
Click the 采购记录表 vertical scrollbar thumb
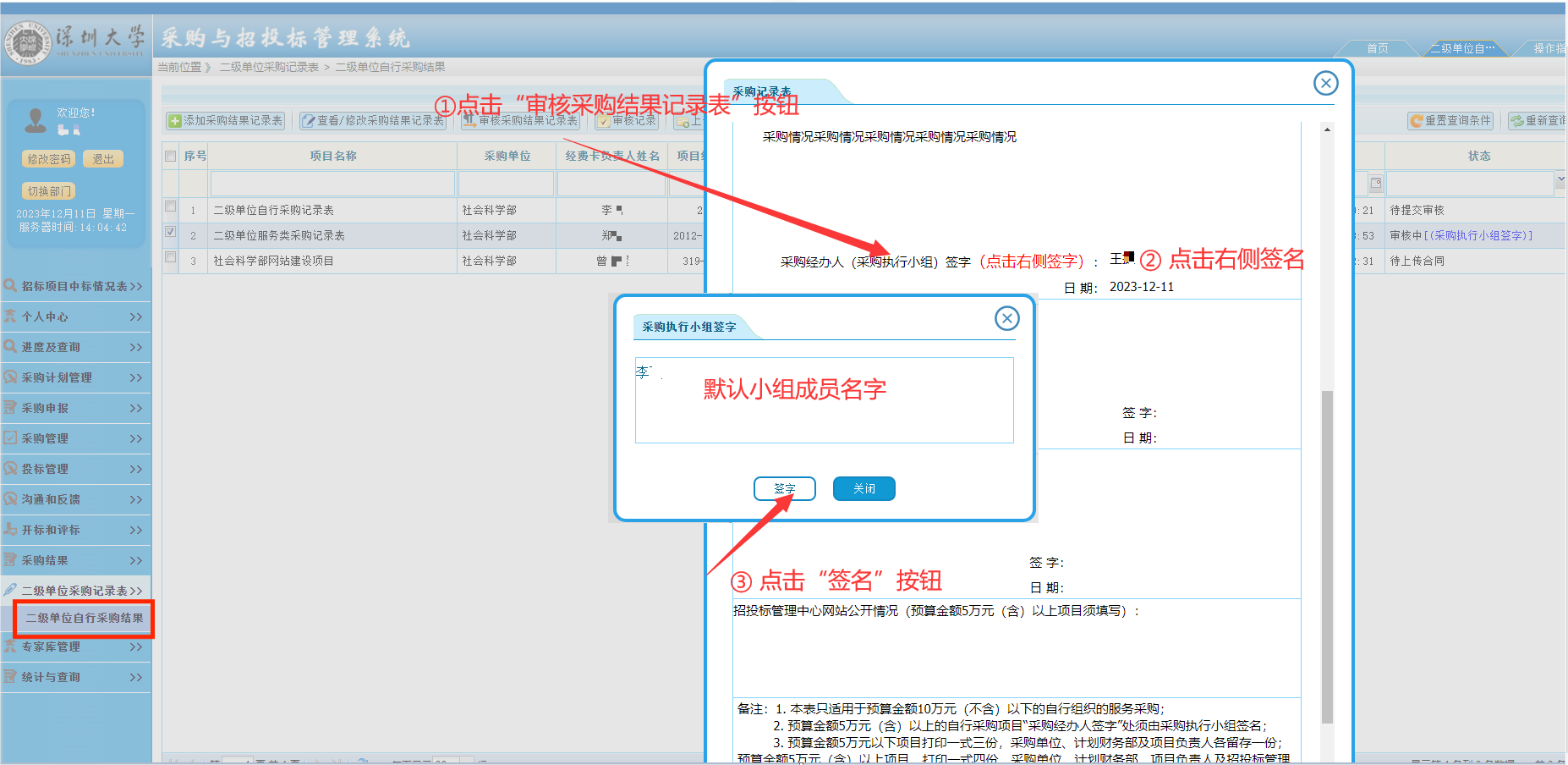click(x=1326, y=557)
